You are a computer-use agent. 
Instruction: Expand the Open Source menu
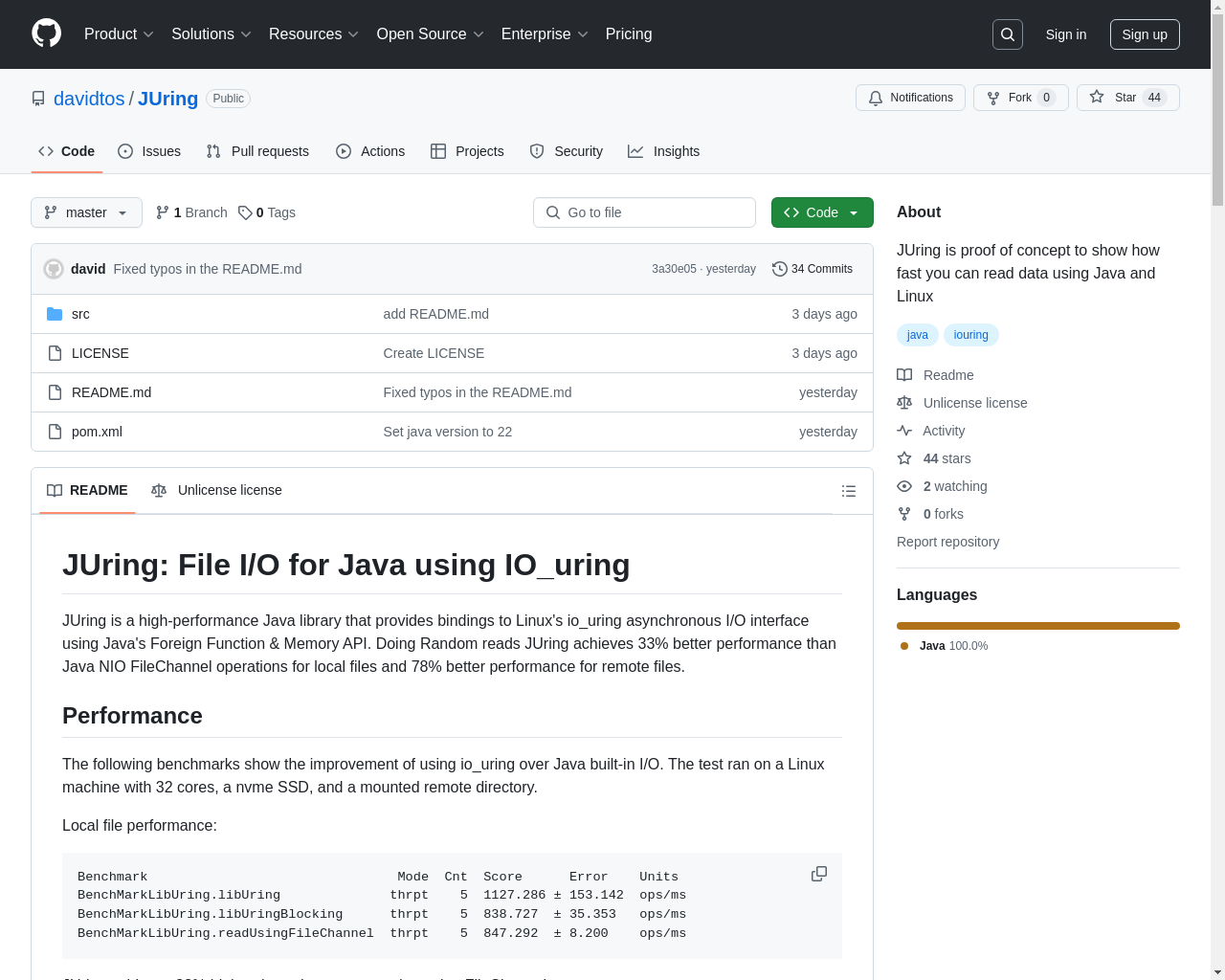431,34
